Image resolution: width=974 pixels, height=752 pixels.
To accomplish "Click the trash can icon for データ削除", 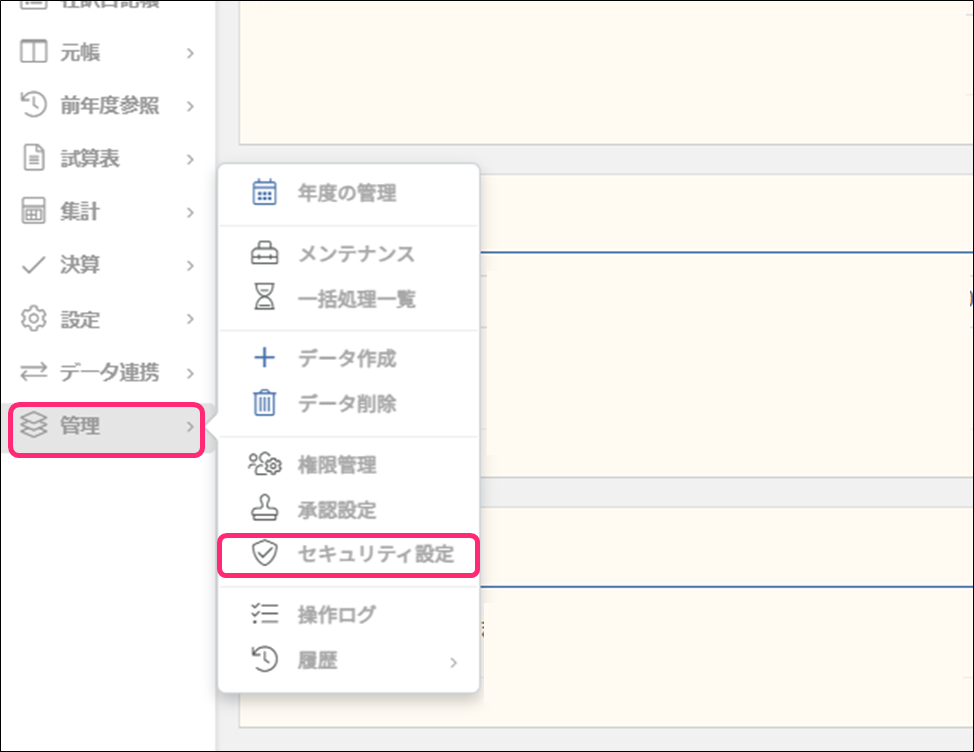I will pos(264,404).
